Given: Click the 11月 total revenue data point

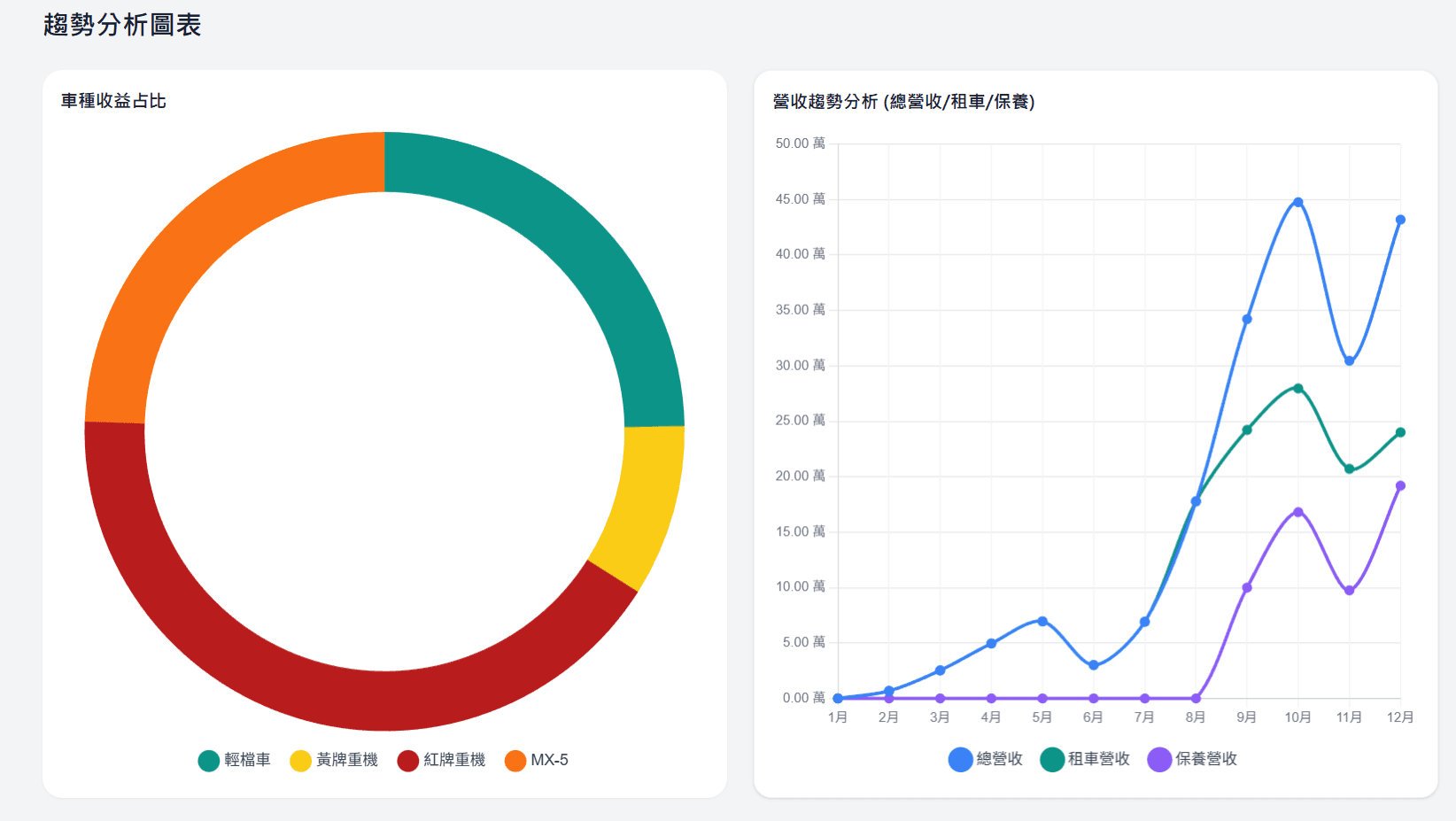Looking at the screenshot, I should pos(1349,360).
